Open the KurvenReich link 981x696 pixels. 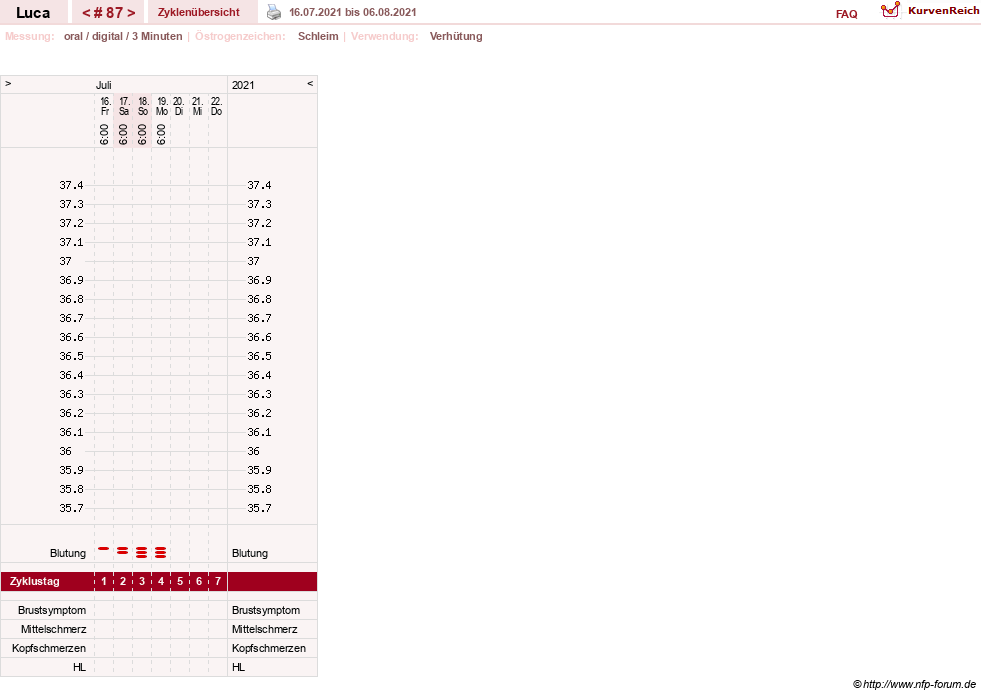click(943, 11)
